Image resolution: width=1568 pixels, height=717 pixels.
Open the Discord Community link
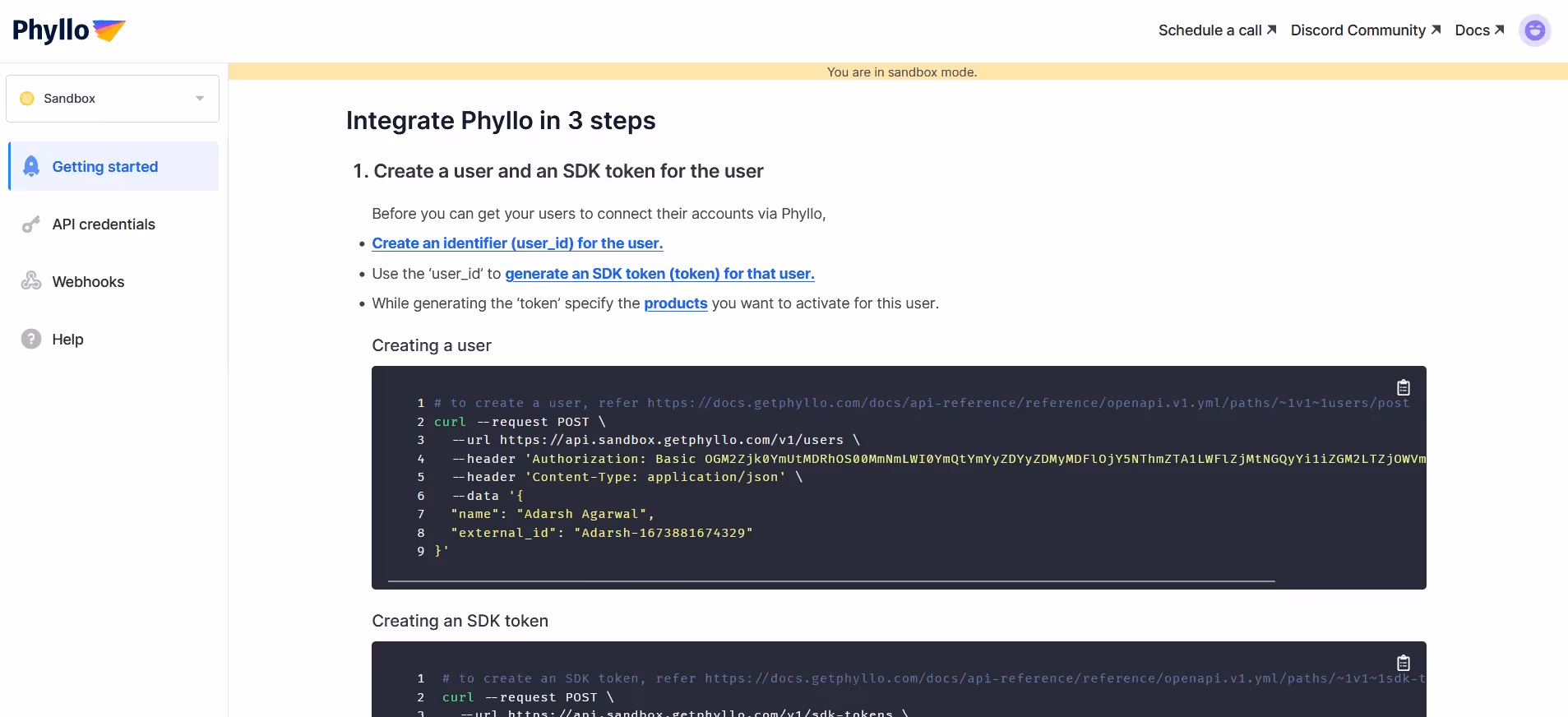(1366, 30)
